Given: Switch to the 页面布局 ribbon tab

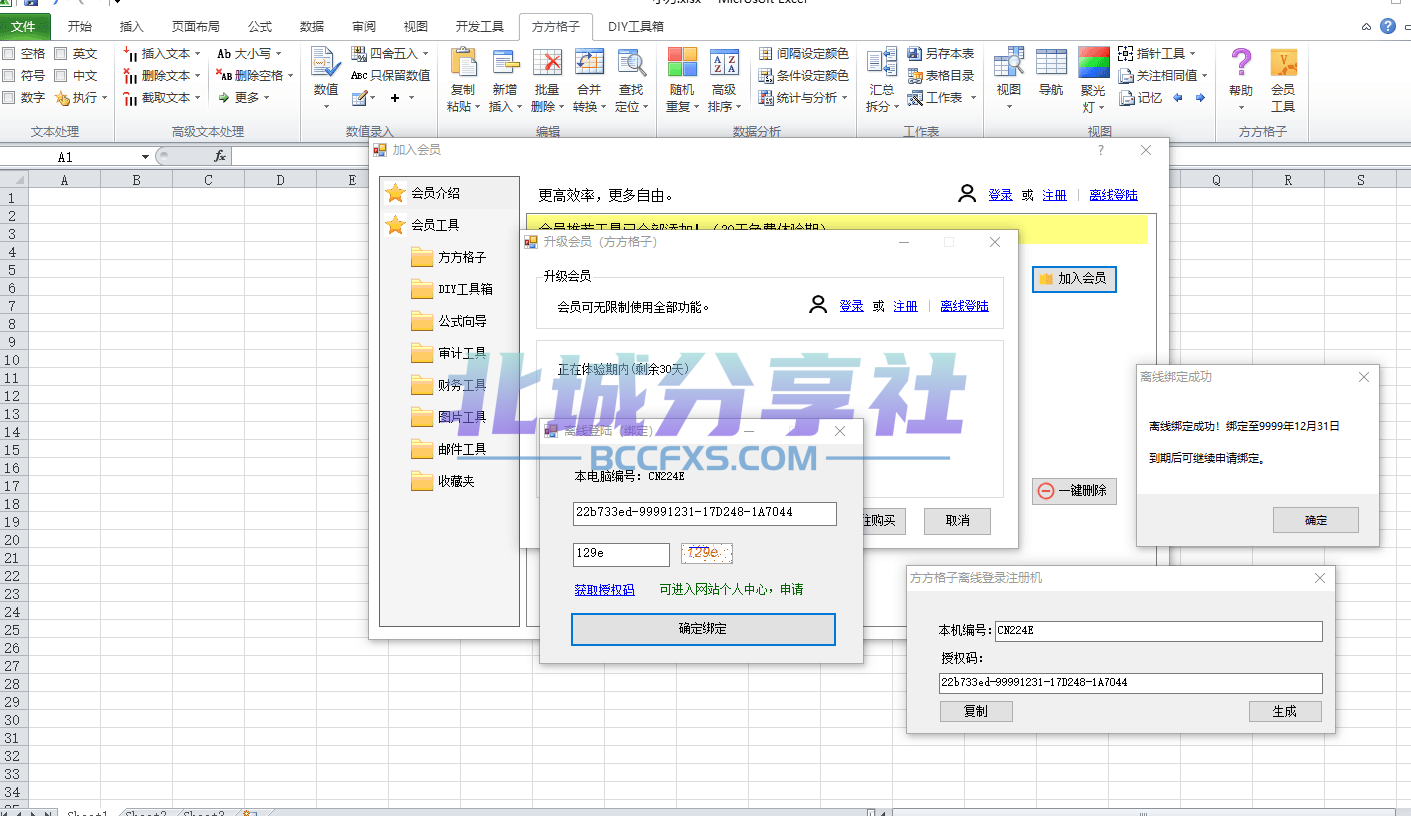Looking at the screenshot, I should coord(196,27).
